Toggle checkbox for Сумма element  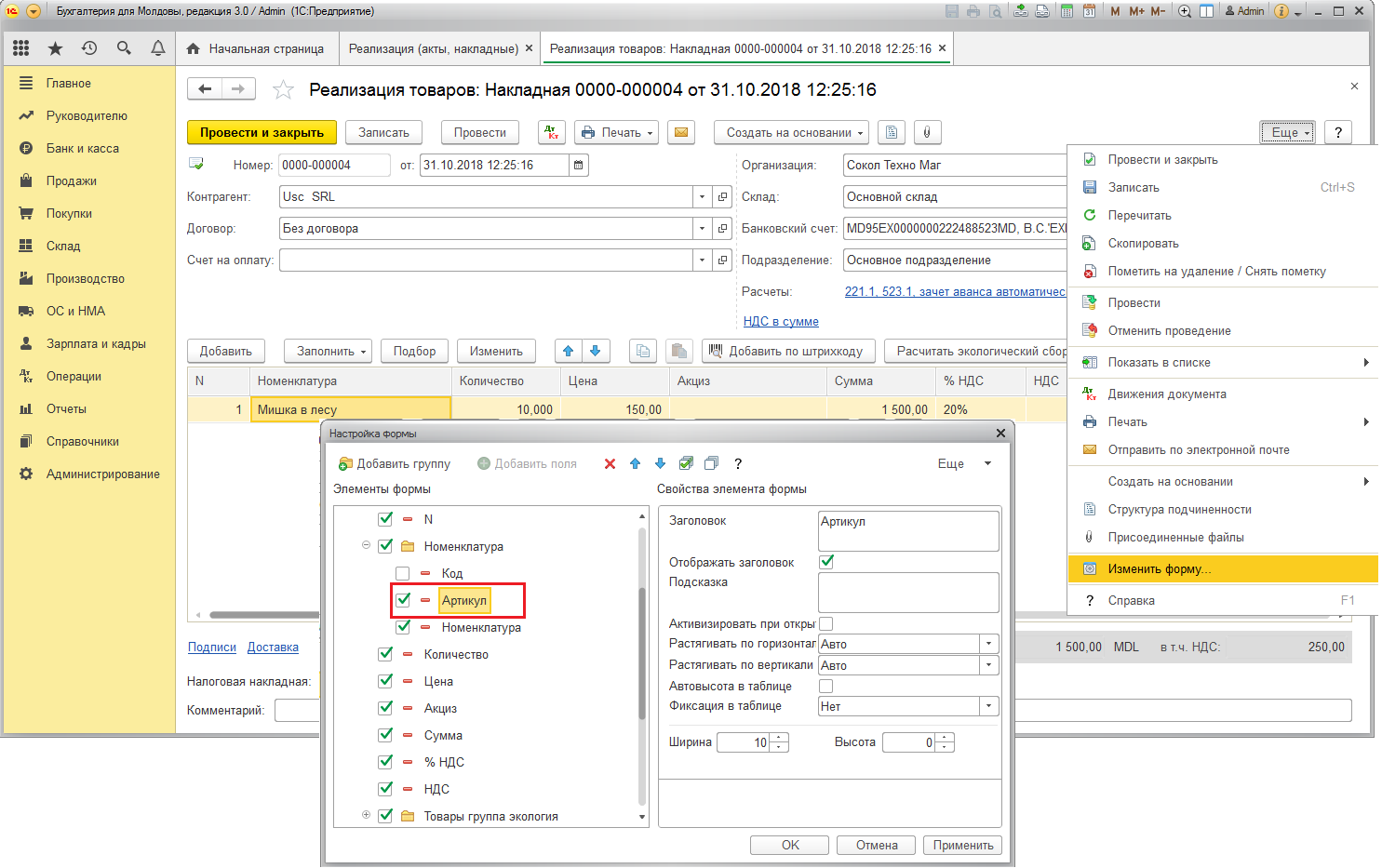385,735
